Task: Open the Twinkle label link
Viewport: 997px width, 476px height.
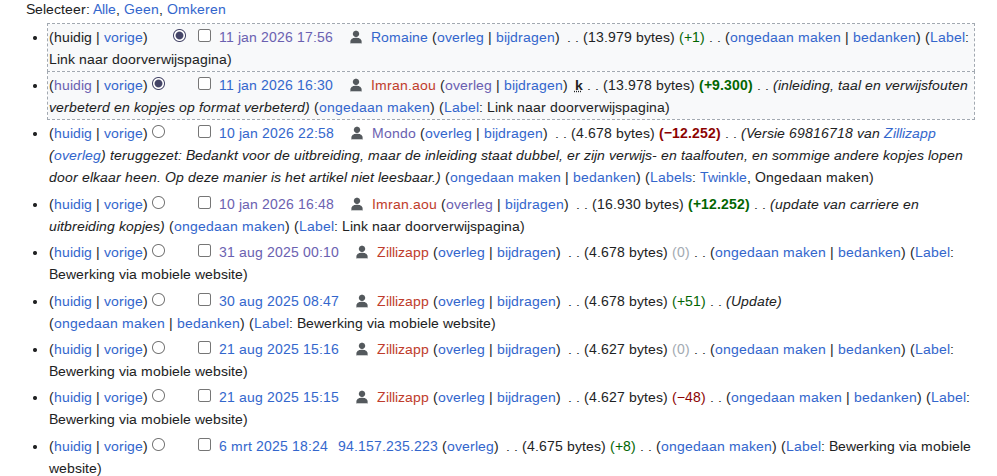Action: pyautogui.click(x=723, y=178)
